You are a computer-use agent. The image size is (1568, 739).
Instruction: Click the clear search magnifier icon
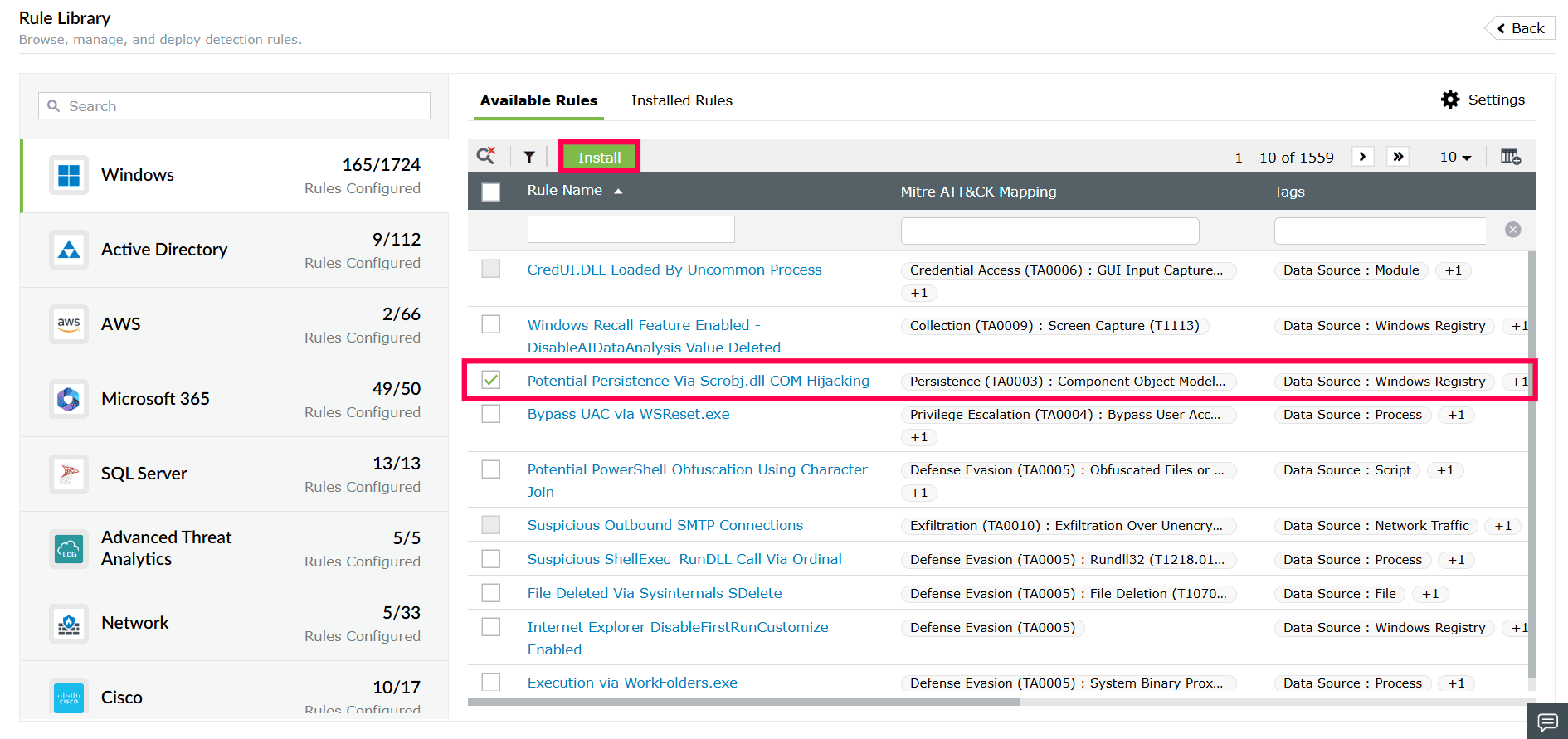click(486, 155)
